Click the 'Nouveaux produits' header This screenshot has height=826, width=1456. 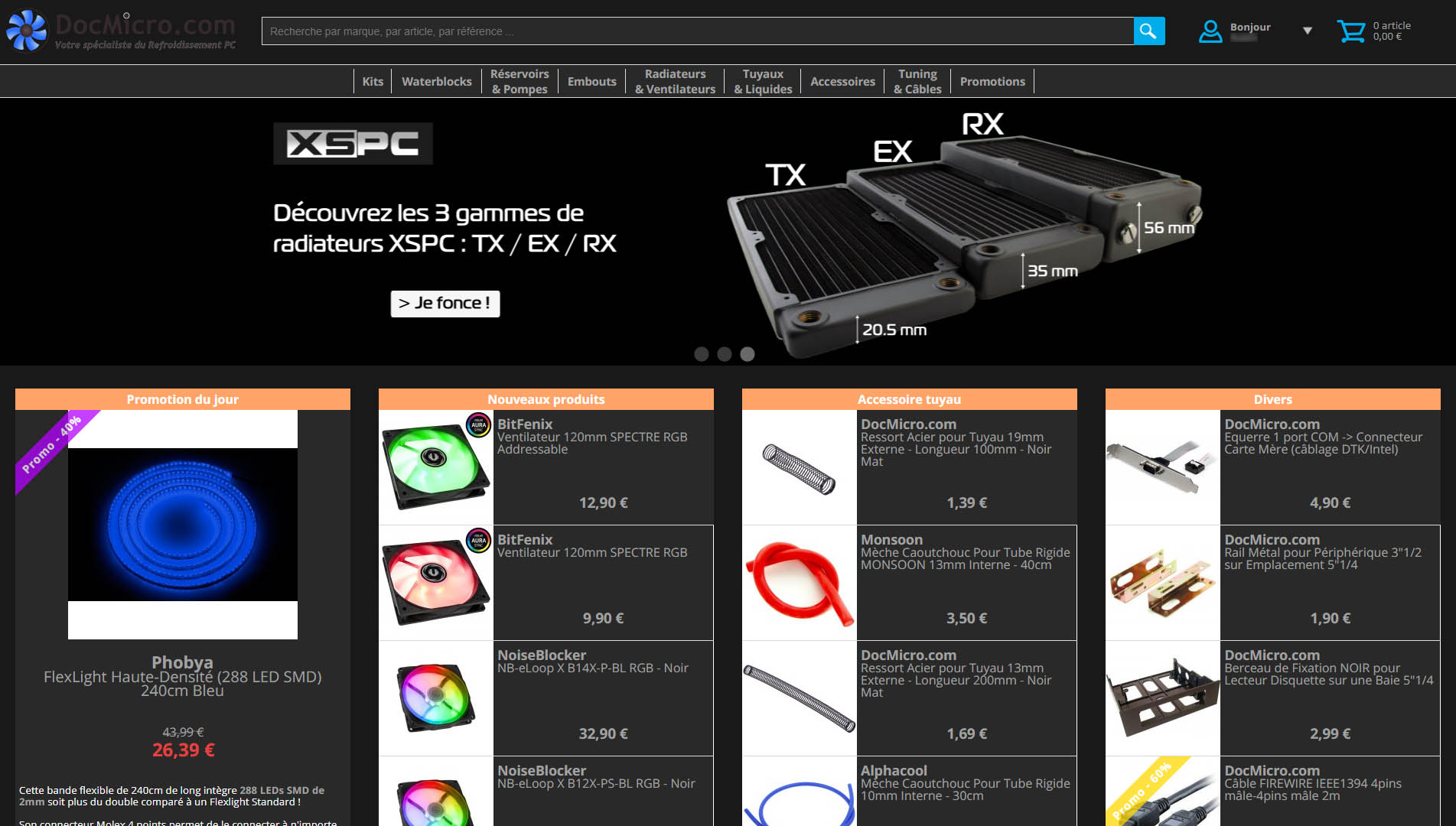546,399
